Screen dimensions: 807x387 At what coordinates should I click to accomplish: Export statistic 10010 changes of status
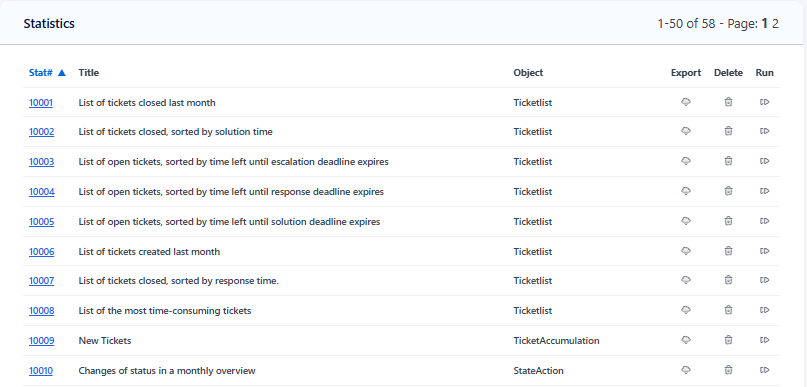tap(686, 370)
